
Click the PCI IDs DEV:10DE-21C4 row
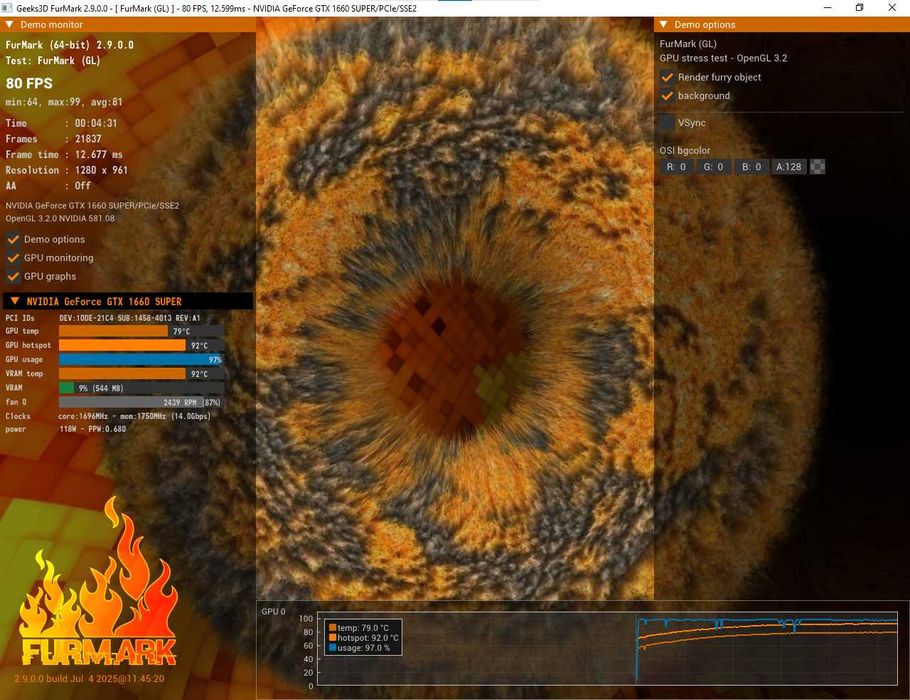[x=103, y=318]
